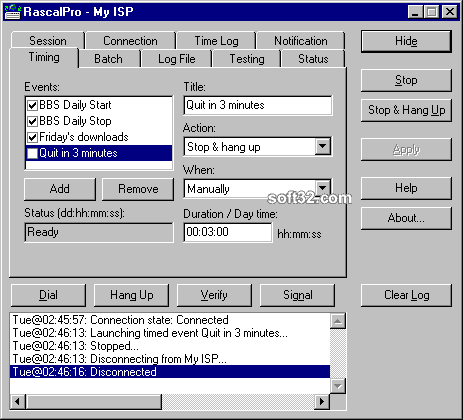The image size is (463, 420).
Task: Enable the Quit in 3 minutes checkbox
Action: coord(32,153)
